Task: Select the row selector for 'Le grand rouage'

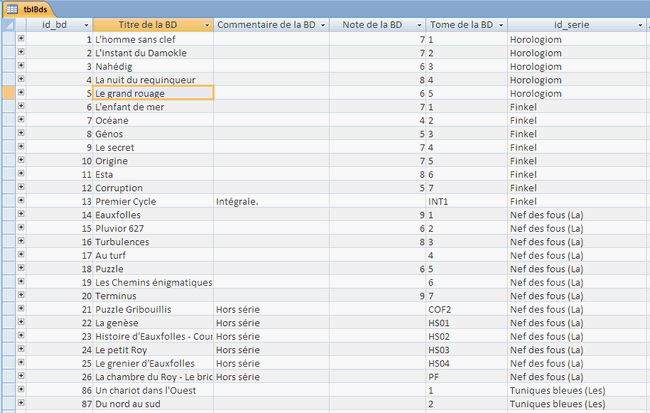Action: coord(7,93)
